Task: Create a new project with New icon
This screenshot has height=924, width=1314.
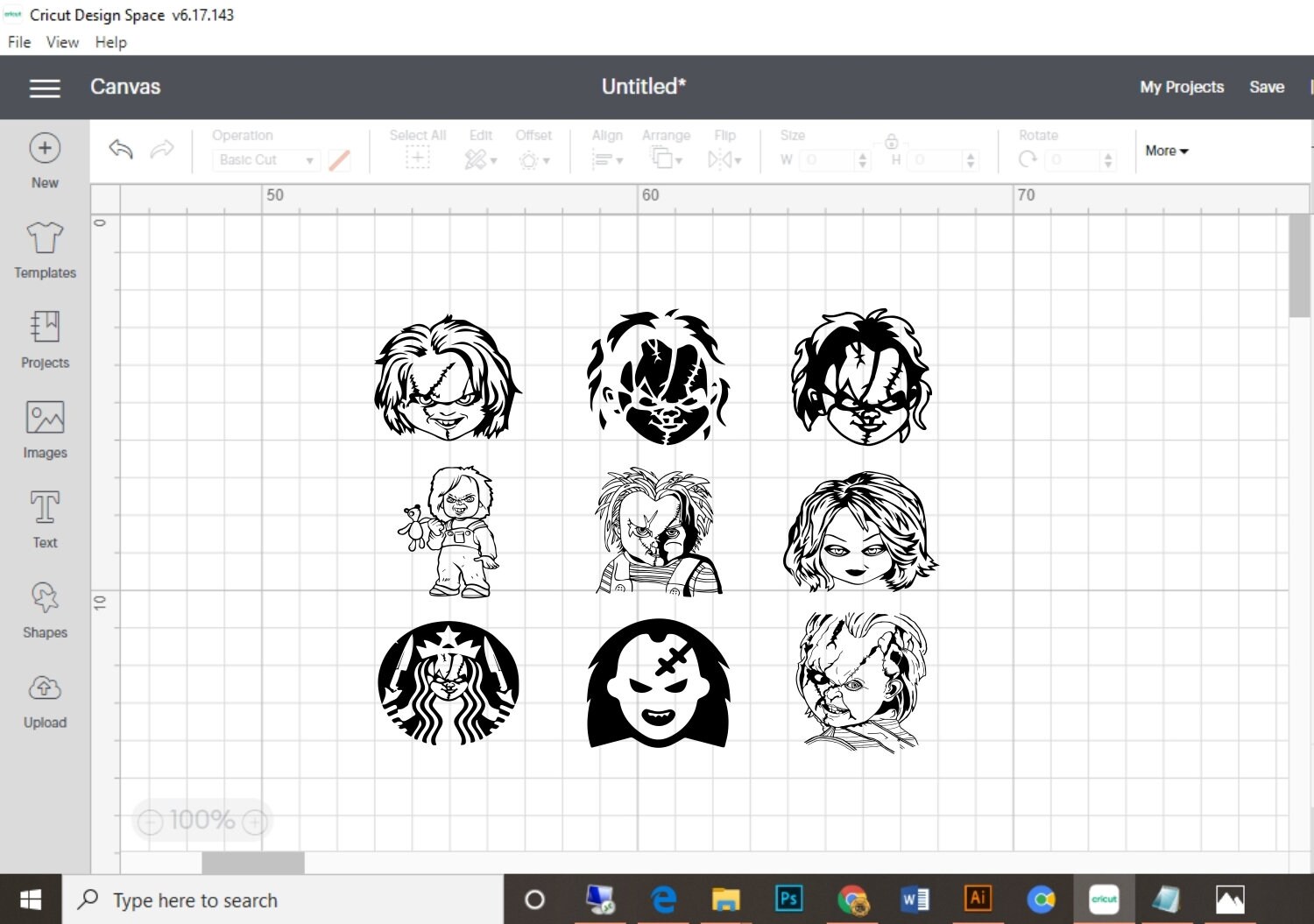Action: [45, 159]
